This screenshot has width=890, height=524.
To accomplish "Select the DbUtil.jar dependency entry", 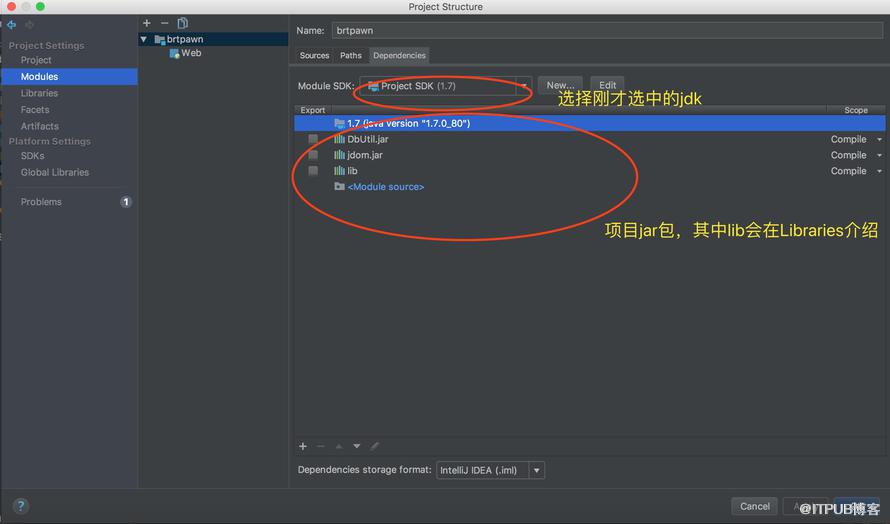I will click(x=368, y=139).
